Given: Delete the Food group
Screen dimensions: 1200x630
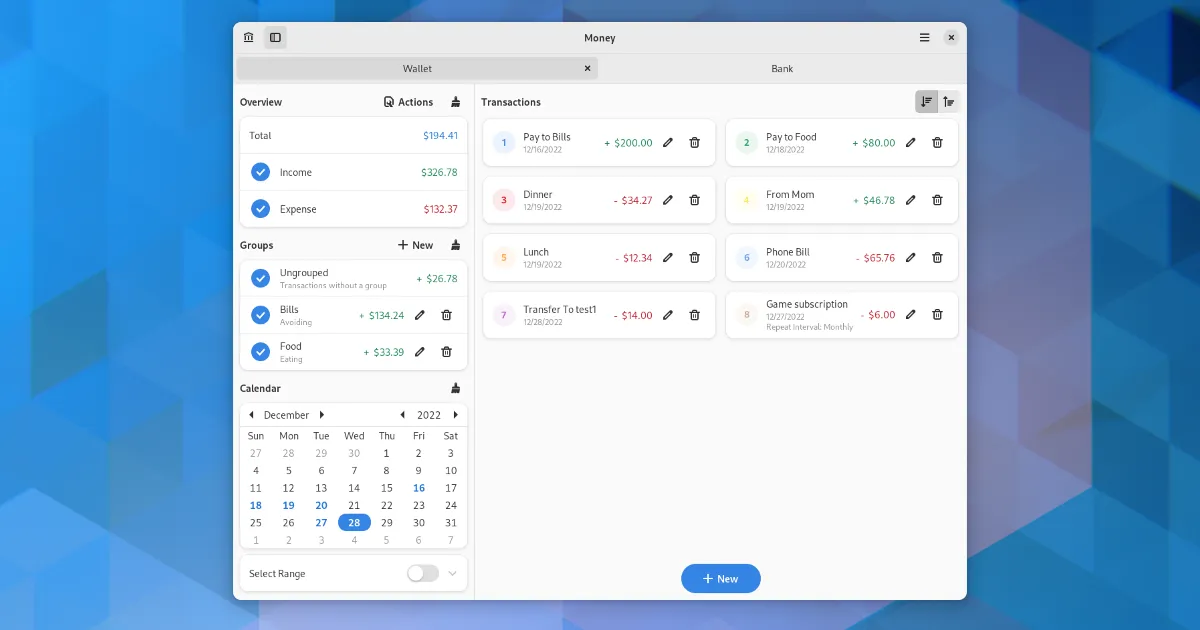Looking at the screenshot, I should (x=447, y=352).
